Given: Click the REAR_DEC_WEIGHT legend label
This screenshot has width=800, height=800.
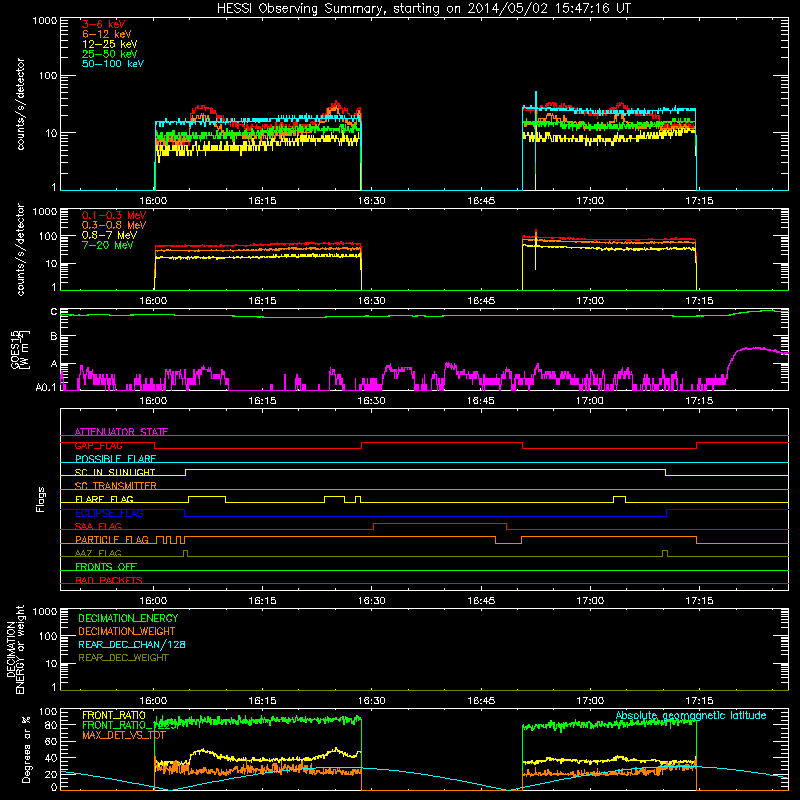Looking at the screenshot, I should (123, 658).
